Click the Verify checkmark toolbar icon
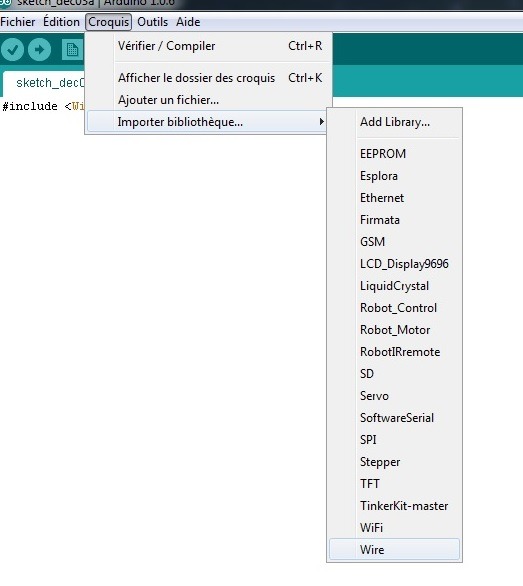Screen dimensions: 523x586 12,49
